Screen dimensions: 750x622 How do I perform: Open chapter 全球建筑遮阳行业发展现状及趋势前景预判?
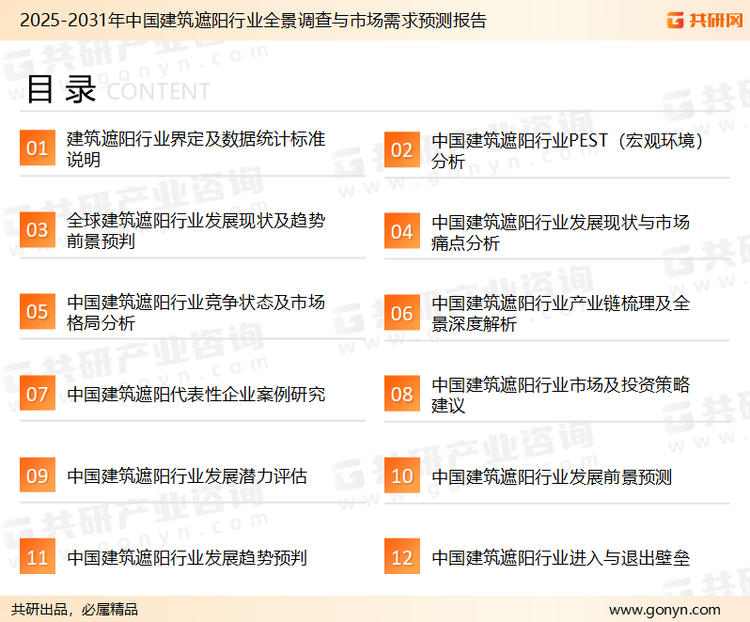point(196,231)
